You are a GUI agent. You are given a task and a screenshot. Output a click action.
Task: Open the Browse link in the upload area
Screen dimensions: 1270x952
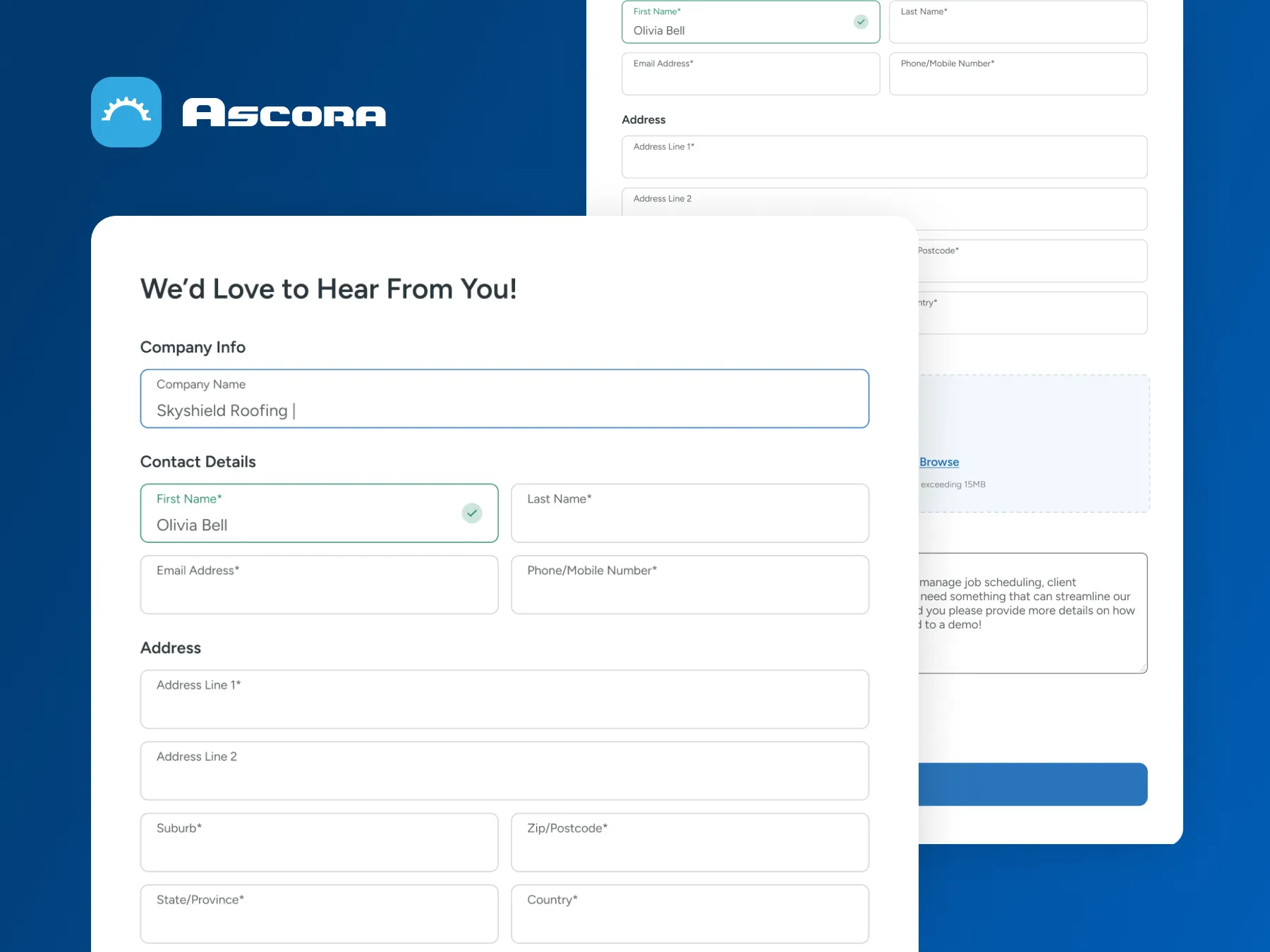pyautogui.click(x=939, y=462)
